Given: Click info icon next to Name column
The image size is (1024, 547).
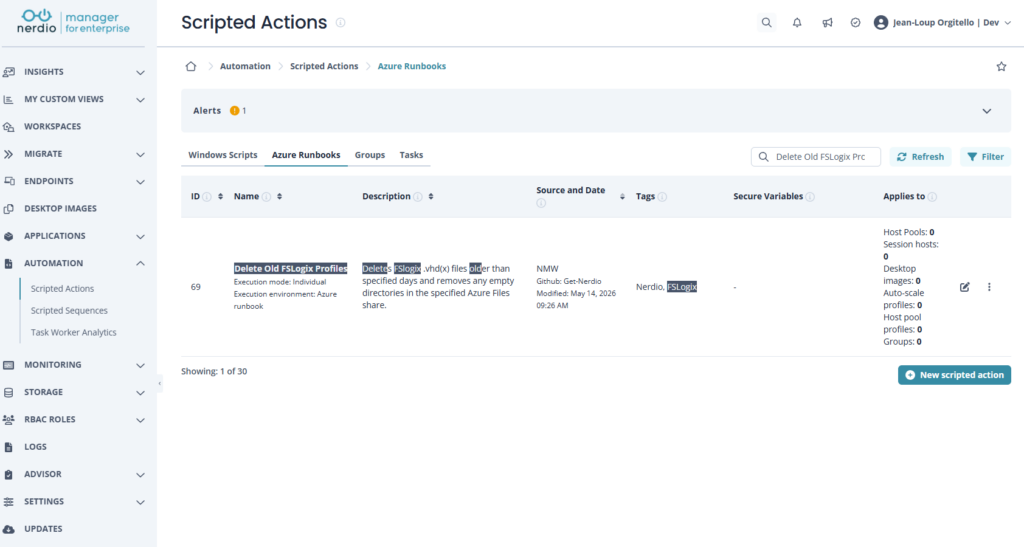Looking at the screenshot, I should [266, 196].
